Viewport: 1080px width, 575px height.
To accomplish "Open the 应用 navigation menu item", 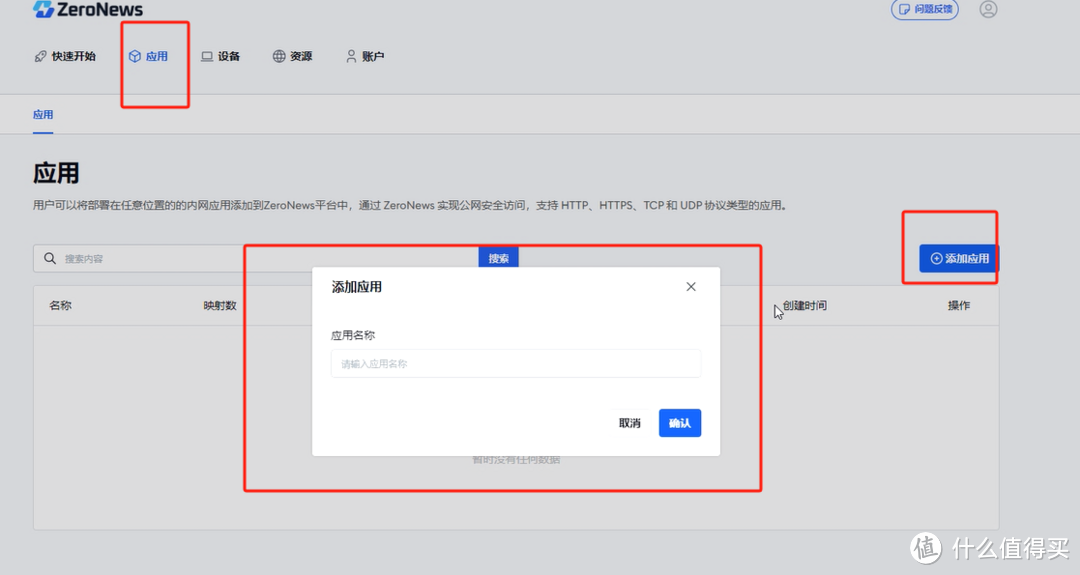I will [x=148, y=56].
